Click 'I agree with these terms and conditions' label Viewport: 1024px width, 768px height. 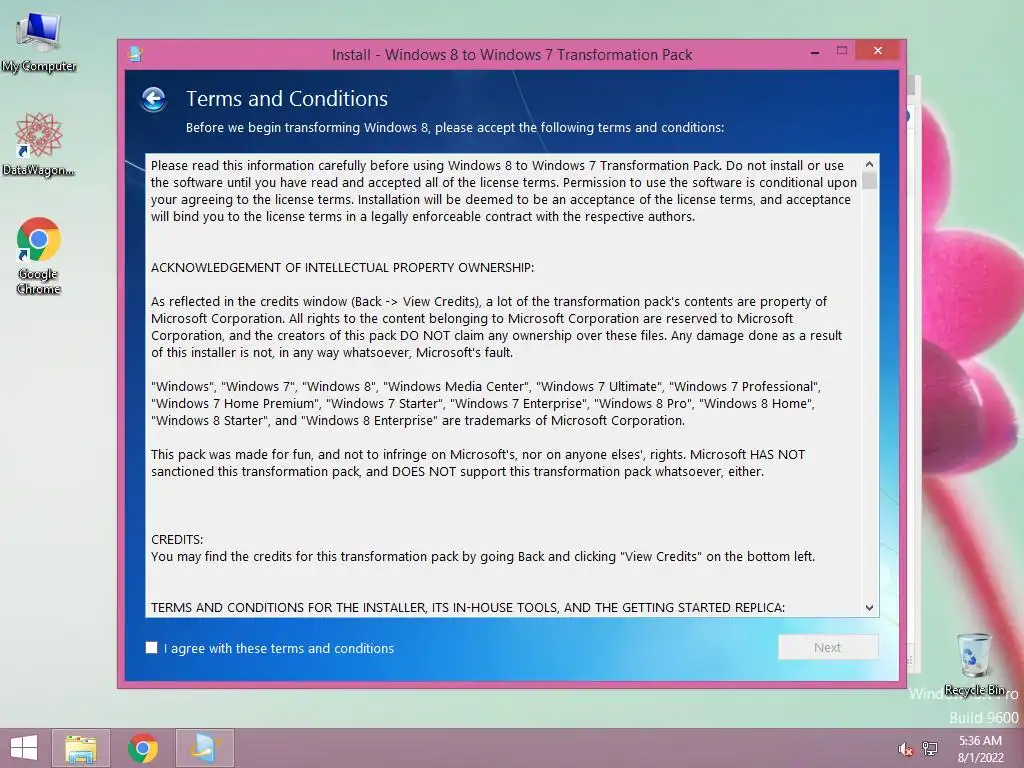click(279, 648)
